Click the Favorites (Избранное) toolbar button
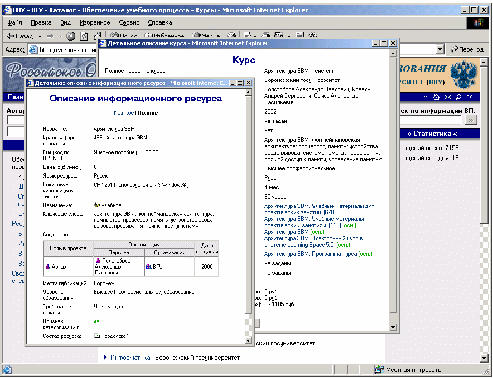This screenshot has width=493, height=378. pyautogui.click(x=164, y=35)
